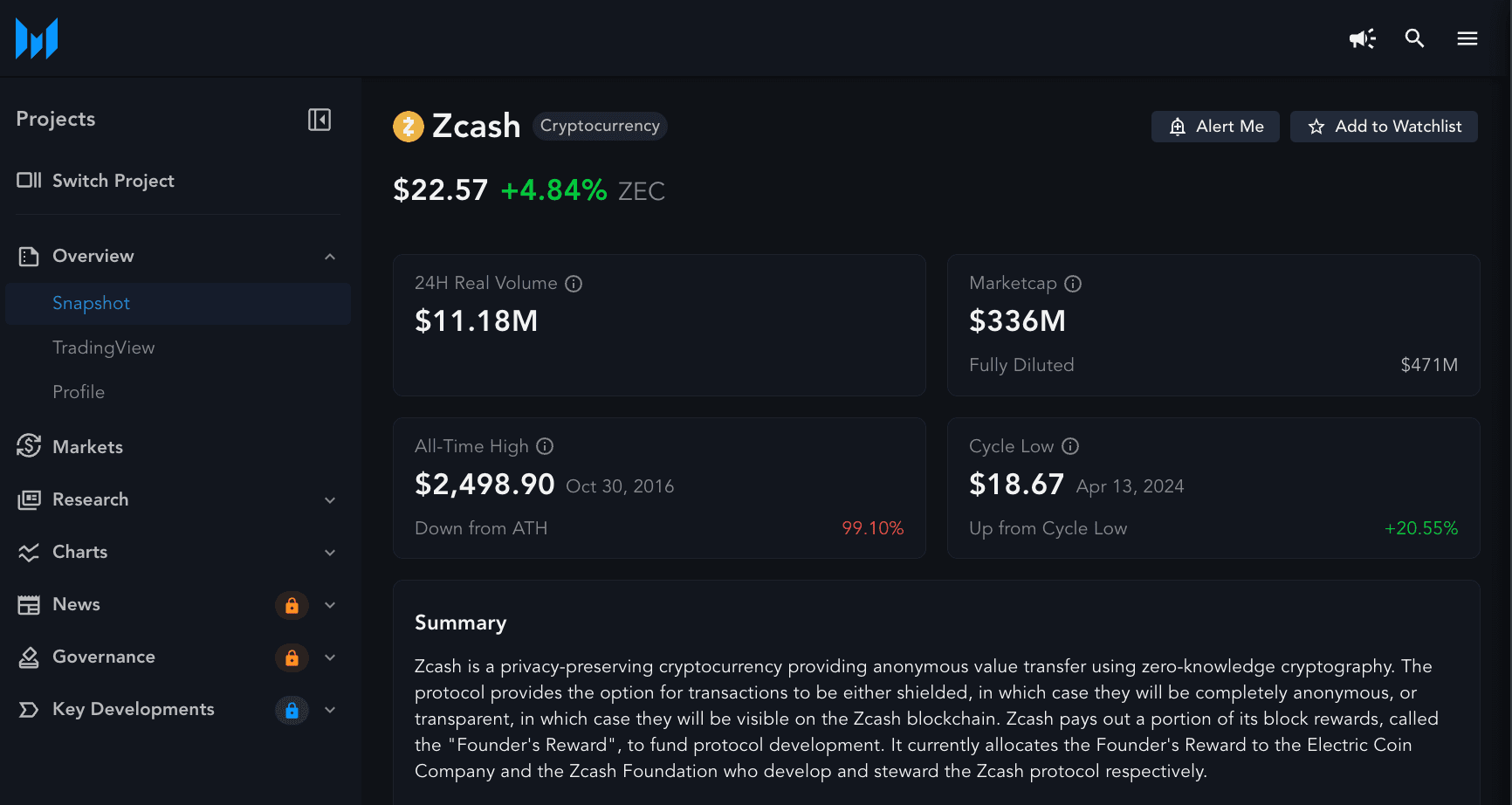This screenshot has width=1512, height=805.
Task: Click the info icon next to Marketcap
Action: tap(1073, 284)
